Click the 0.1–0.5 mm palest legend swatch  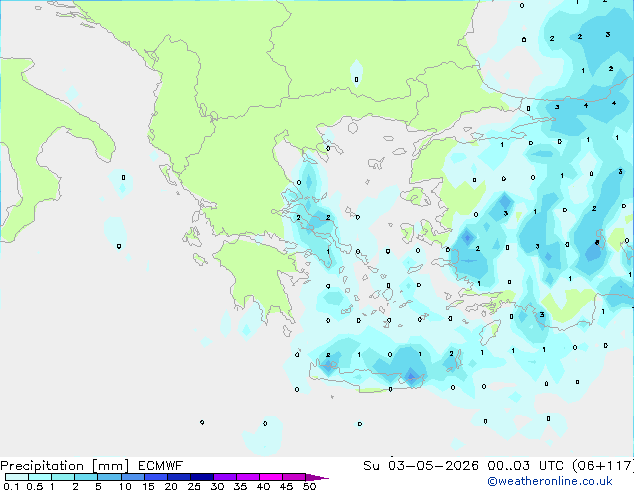pyautogui.click(x=17, y=477)
